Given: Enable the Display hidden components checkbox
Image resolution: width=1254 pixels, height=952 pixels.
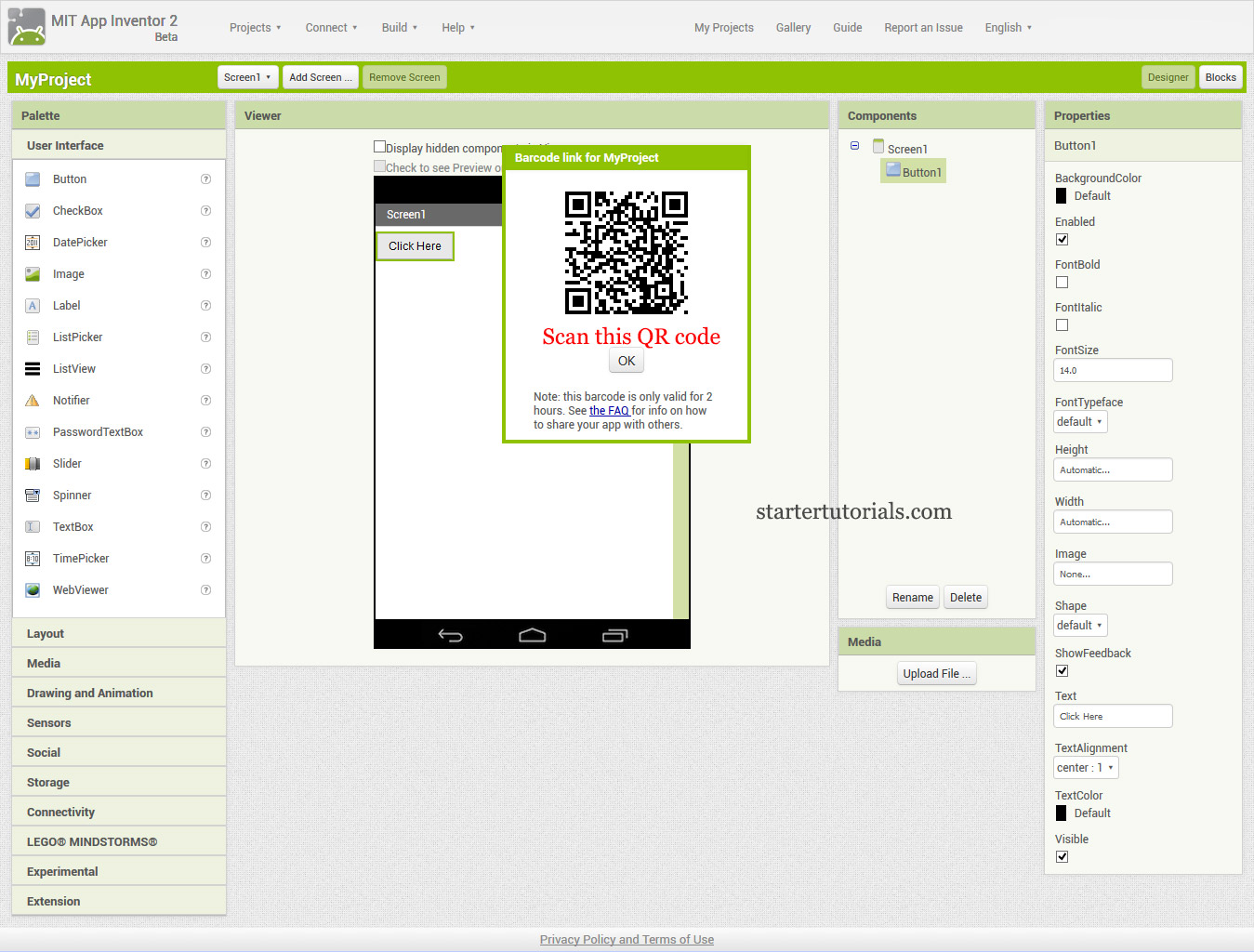Looking at the screenshot, I should tap(379, 145).
